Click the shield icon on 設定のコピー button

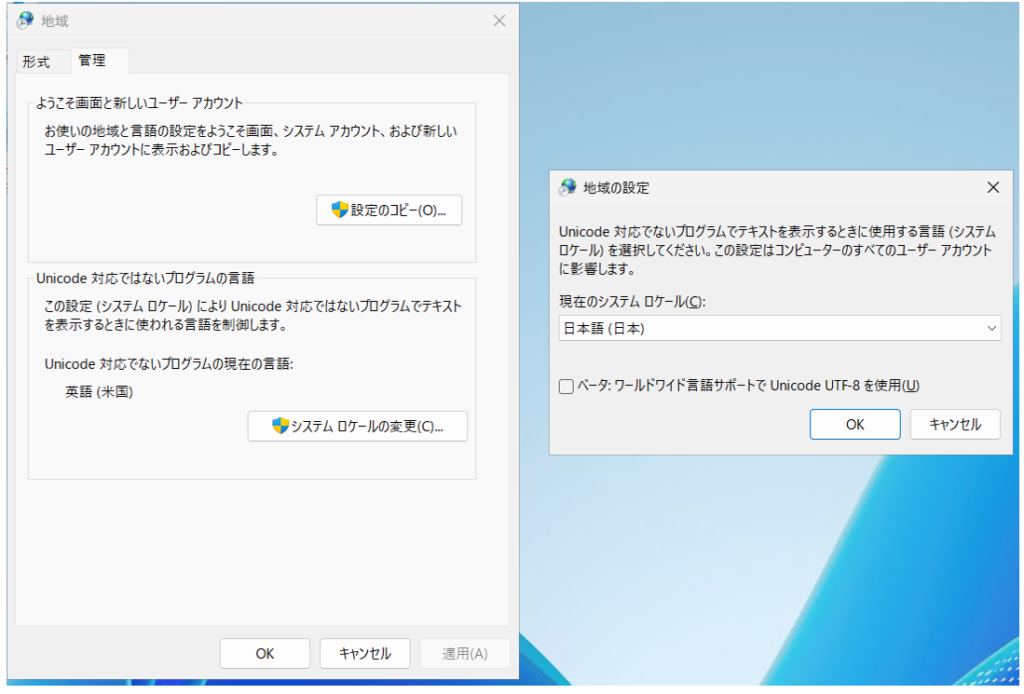[x=340, y=210]
